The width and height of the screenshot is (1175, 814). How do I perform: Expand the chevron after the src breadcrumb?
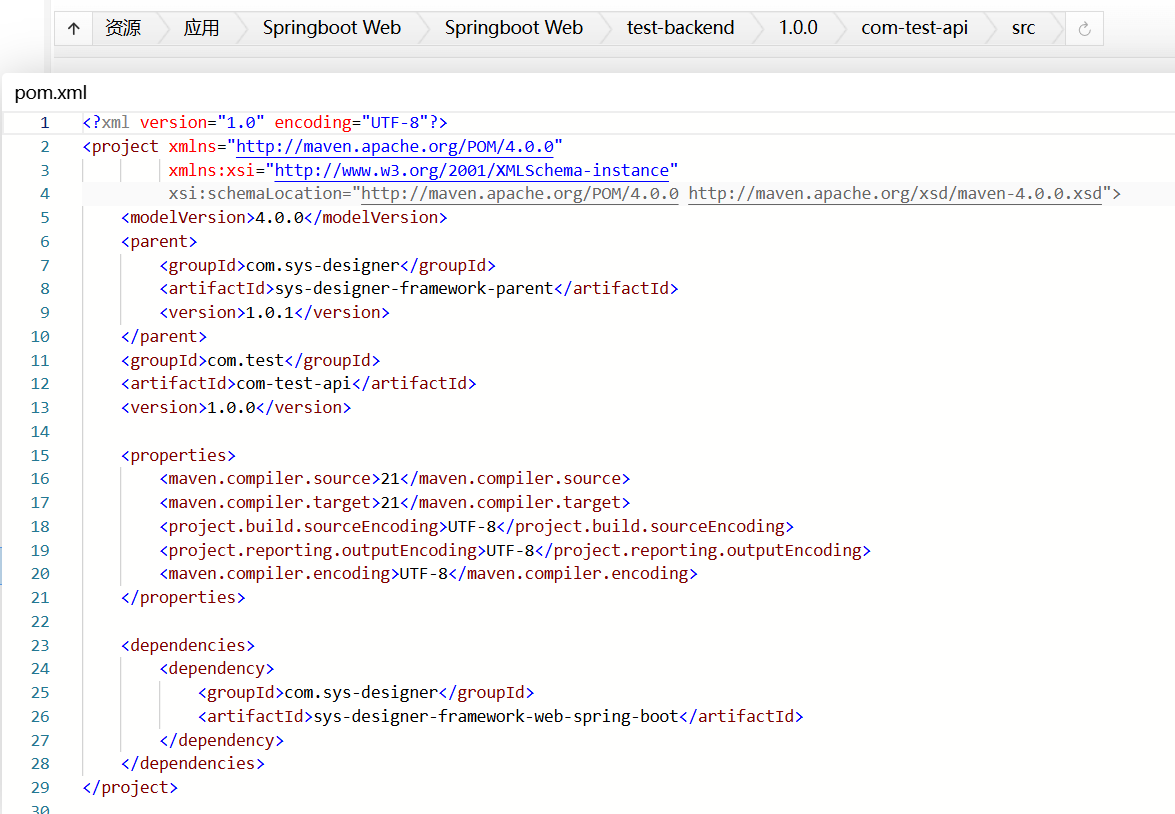[x=1057, y=28]
